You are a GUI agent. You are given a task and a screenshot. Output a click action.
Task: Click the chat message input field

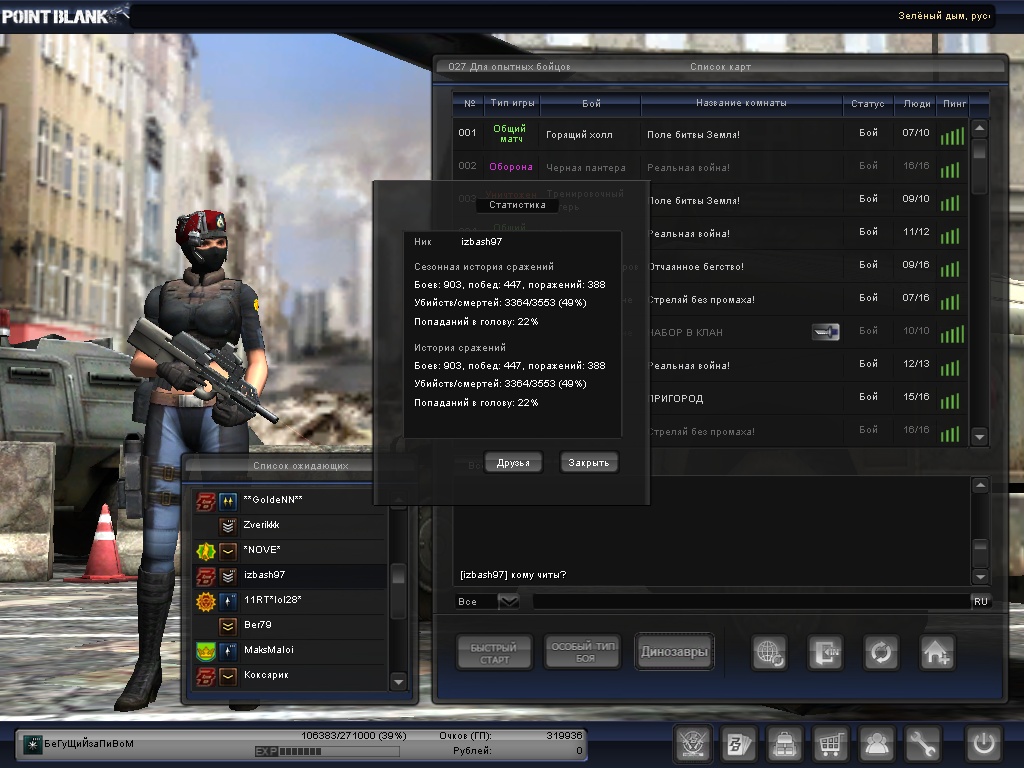pos(751,601)
